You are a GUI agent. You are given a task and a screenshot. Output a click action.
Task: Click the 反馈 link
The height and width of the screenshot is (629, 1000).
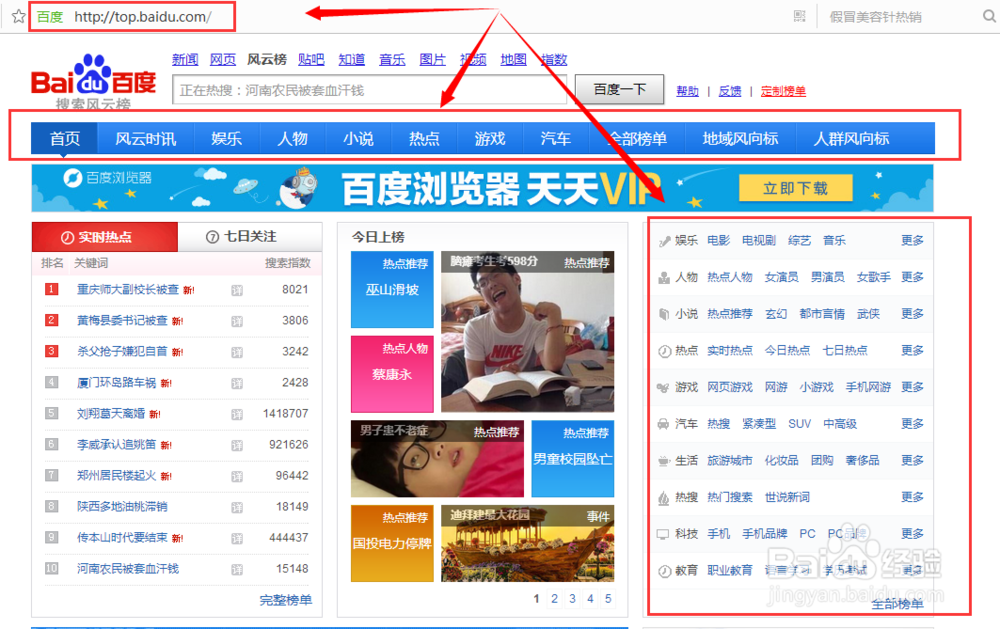point(730,91)
